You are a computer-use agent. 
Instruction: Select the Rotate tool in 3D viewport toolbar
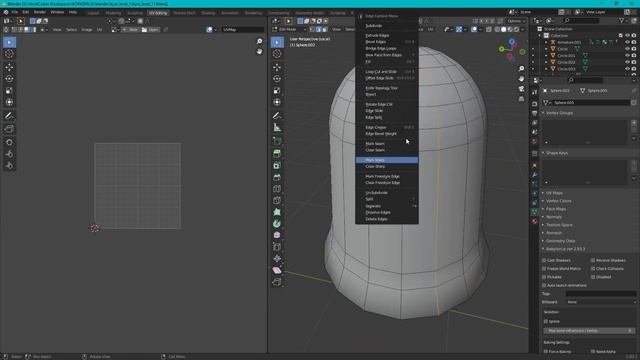(x=277, y=79)
